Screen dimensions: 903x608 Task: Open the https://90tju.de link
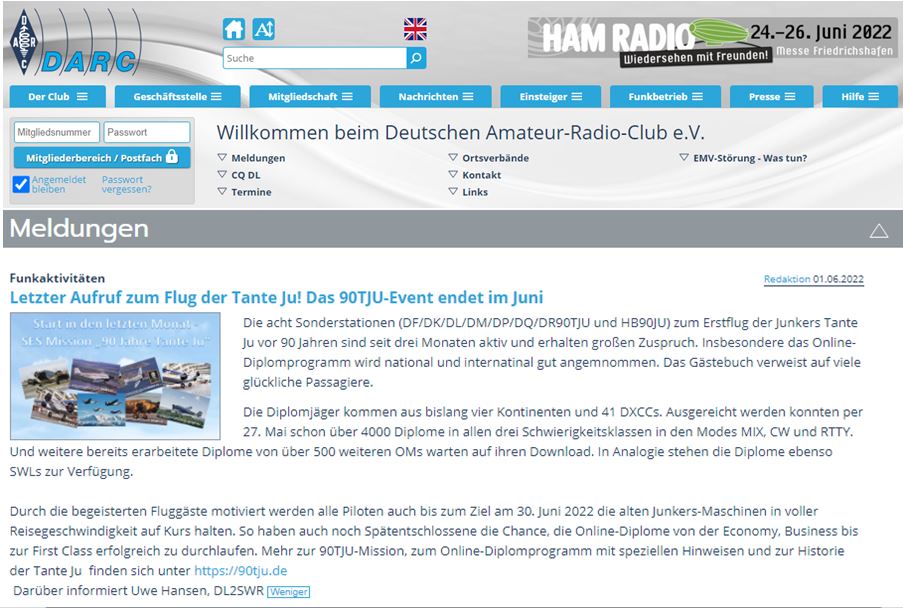click(x=240, y=571)
